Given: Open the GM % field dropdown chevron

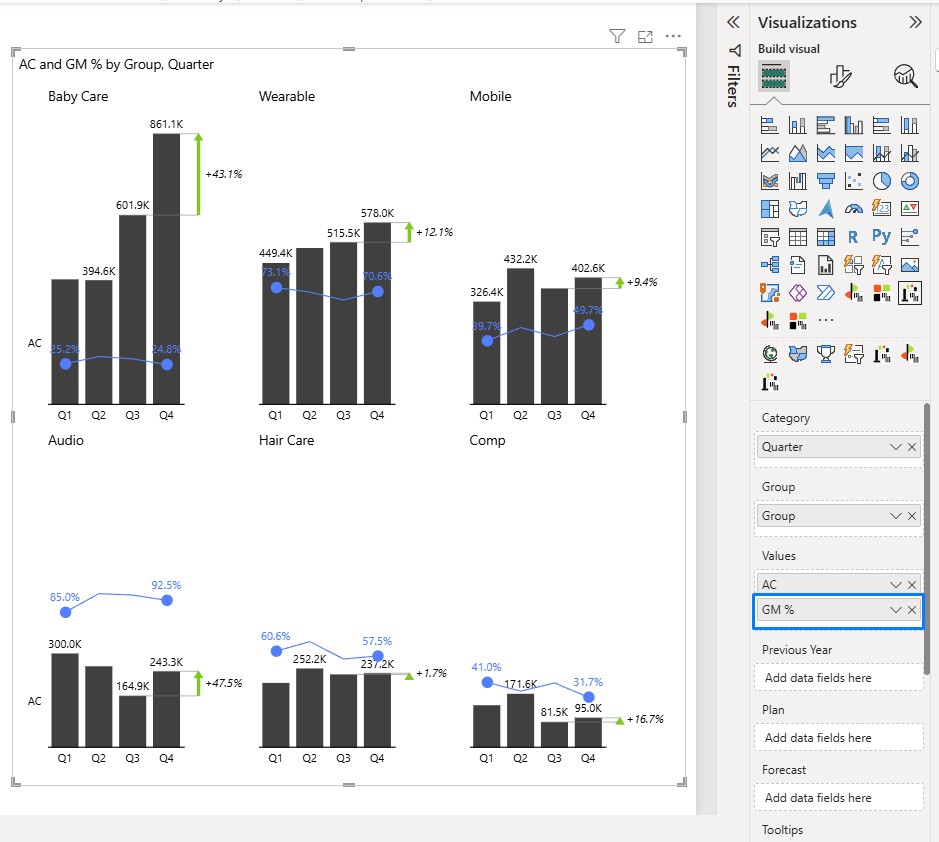Looking at the screenshot, I should point(895,610).
